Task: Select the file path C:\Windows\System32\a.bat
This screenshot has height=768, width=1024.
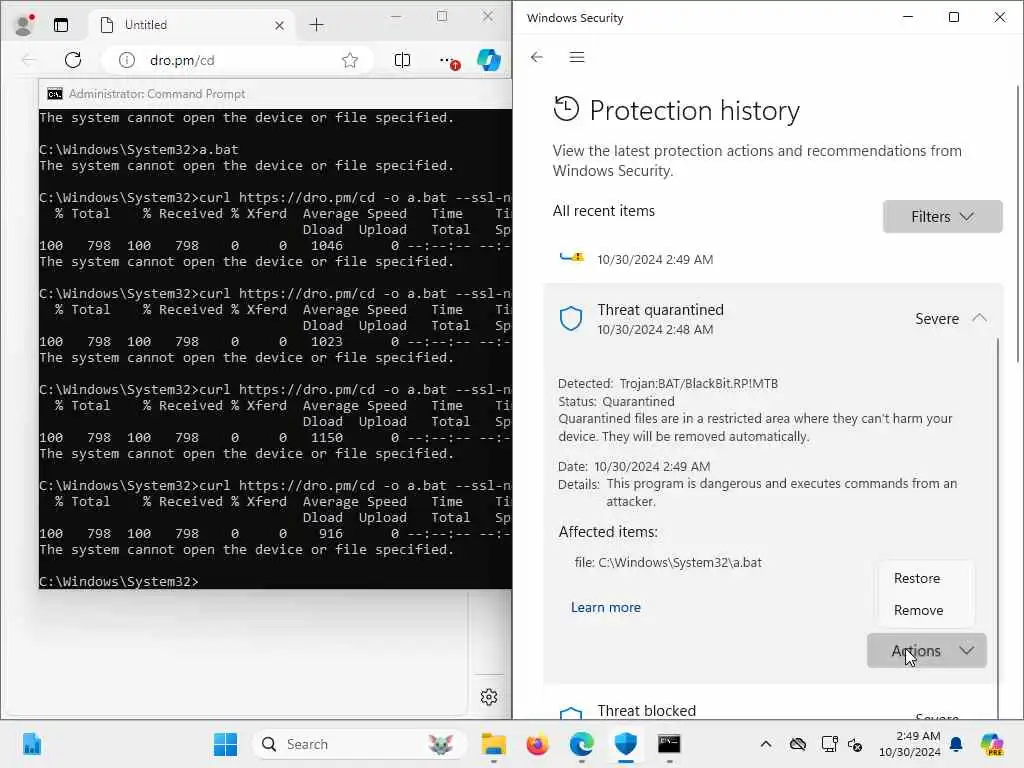Action: [x=680, y=562]
